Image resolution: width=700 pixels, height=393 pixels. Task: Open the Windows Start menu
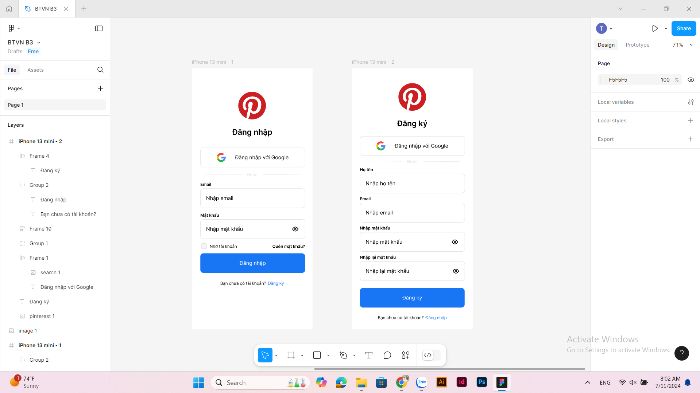(198, 382)
